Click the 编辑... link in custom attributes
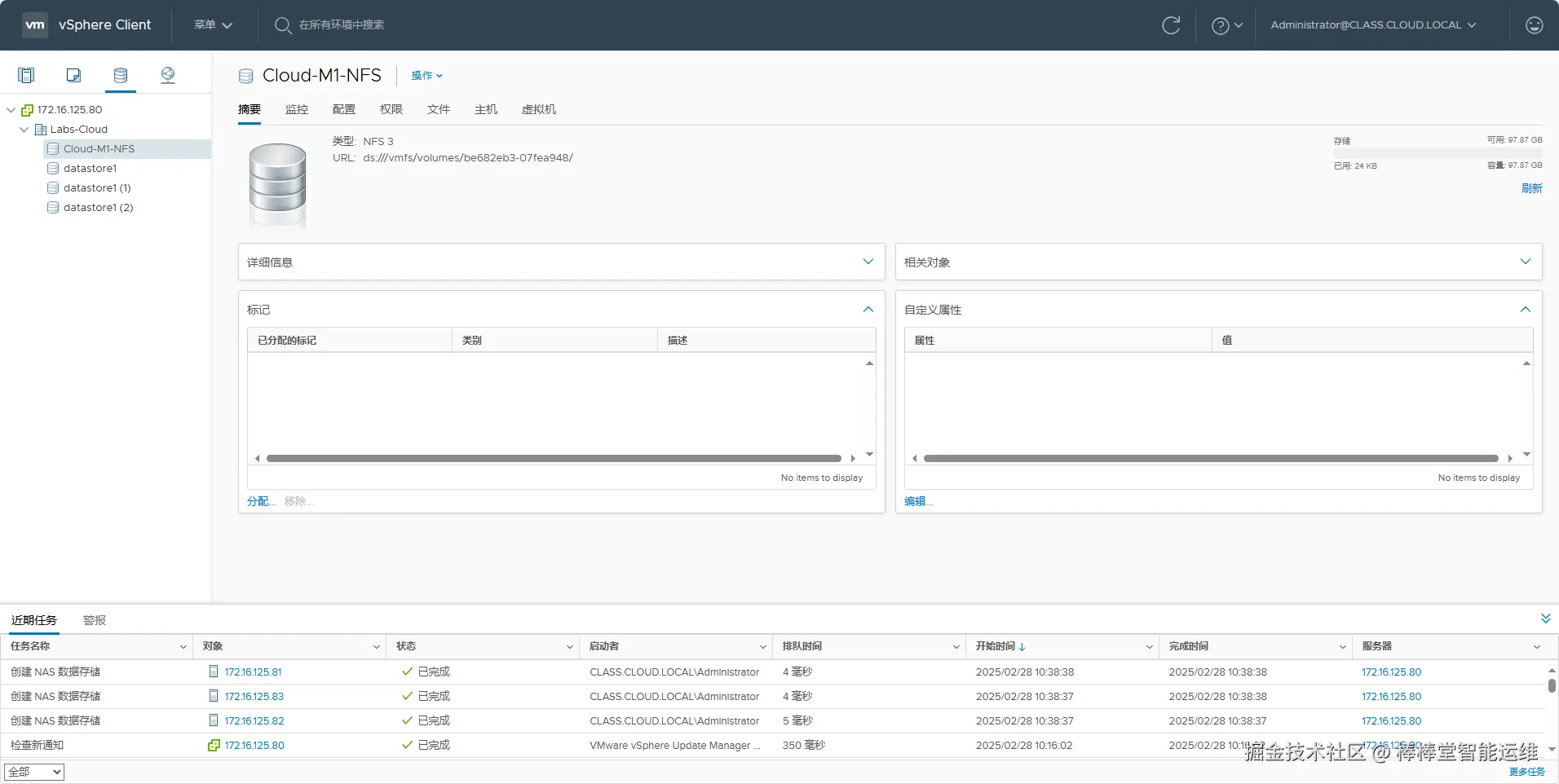 point(919,501)
